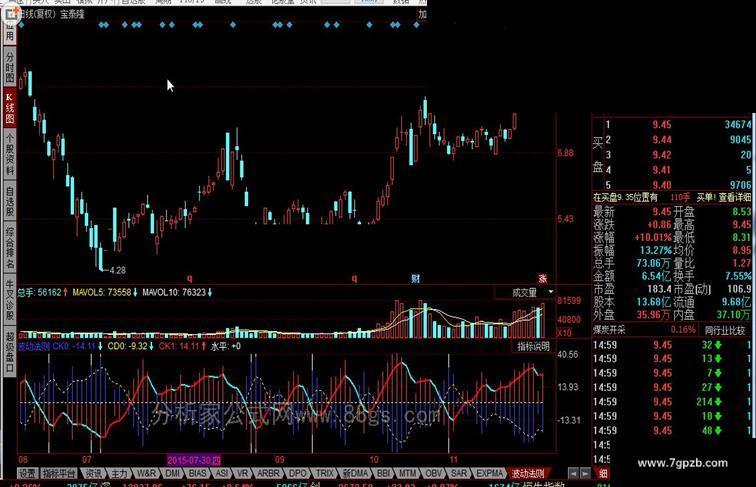Select the K线图 sidebar view
756x487 pixels.
[x=10, y=108]
